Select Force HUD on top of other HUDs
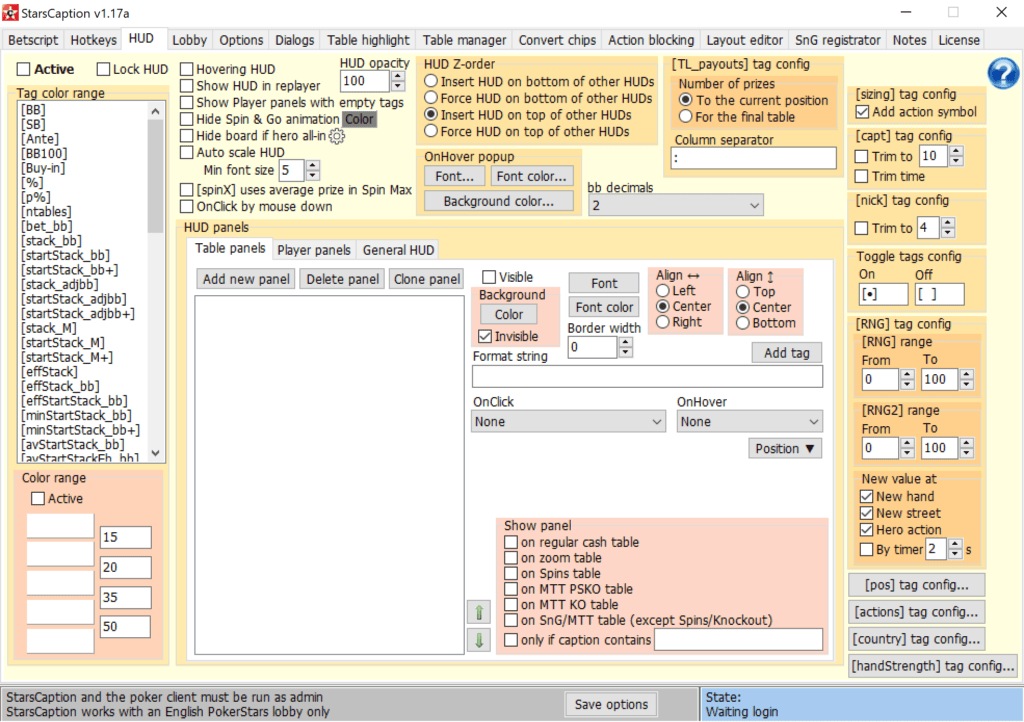 click(x=431, y=131)
